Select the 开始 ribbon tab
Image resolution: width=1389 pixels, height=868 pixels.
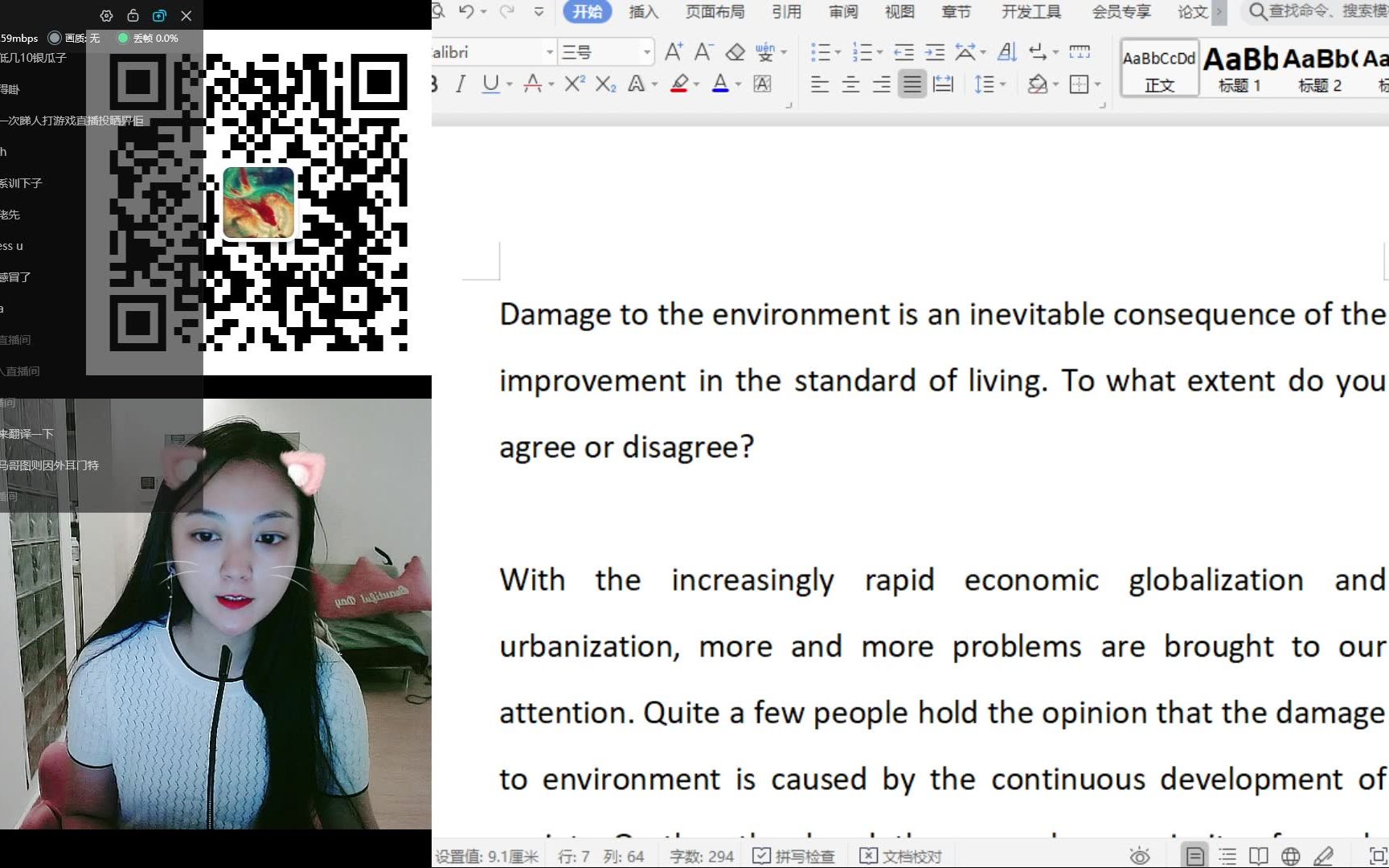(588, 11)
